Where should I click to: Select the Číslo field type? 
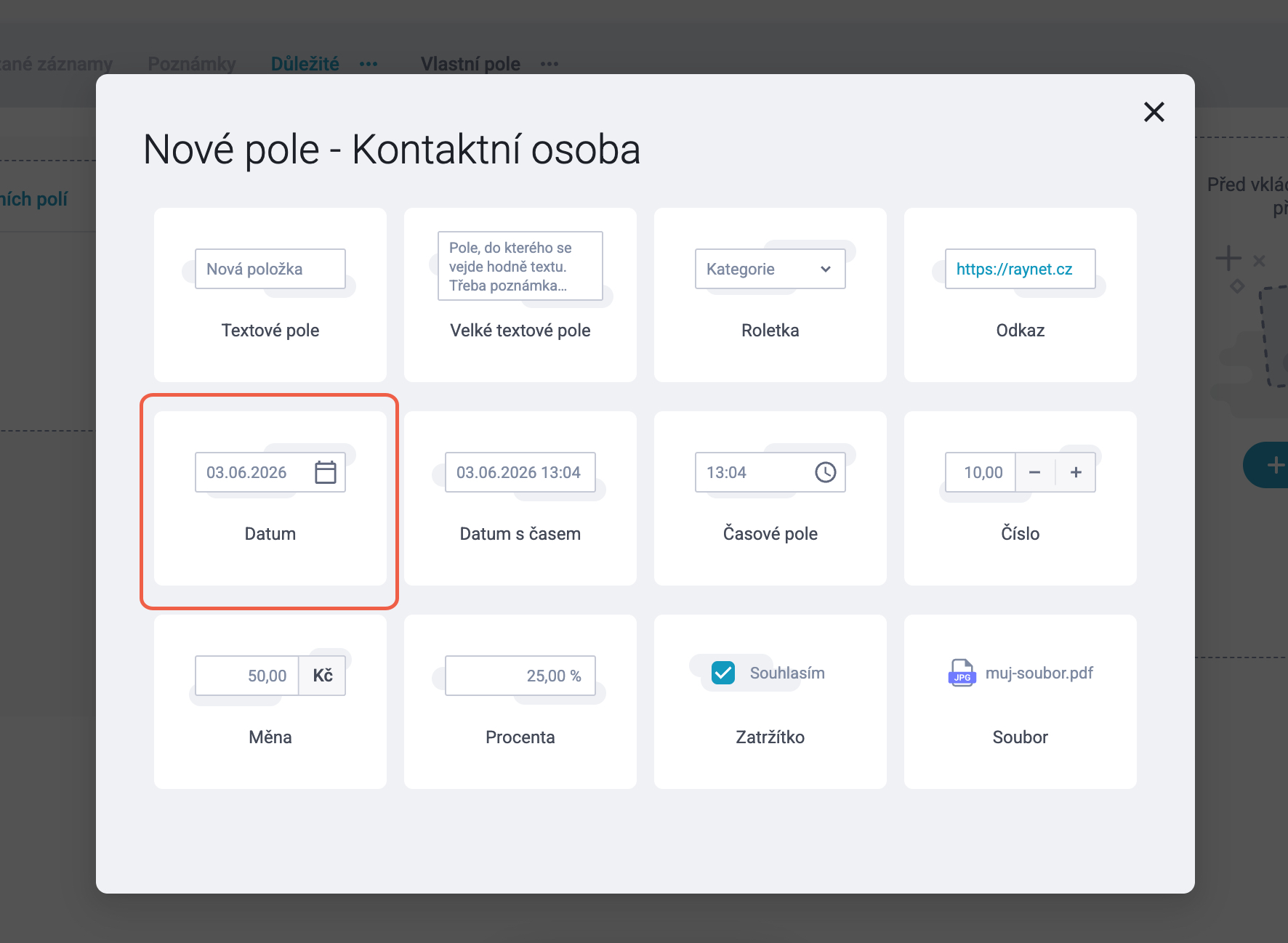point(1021,498)
